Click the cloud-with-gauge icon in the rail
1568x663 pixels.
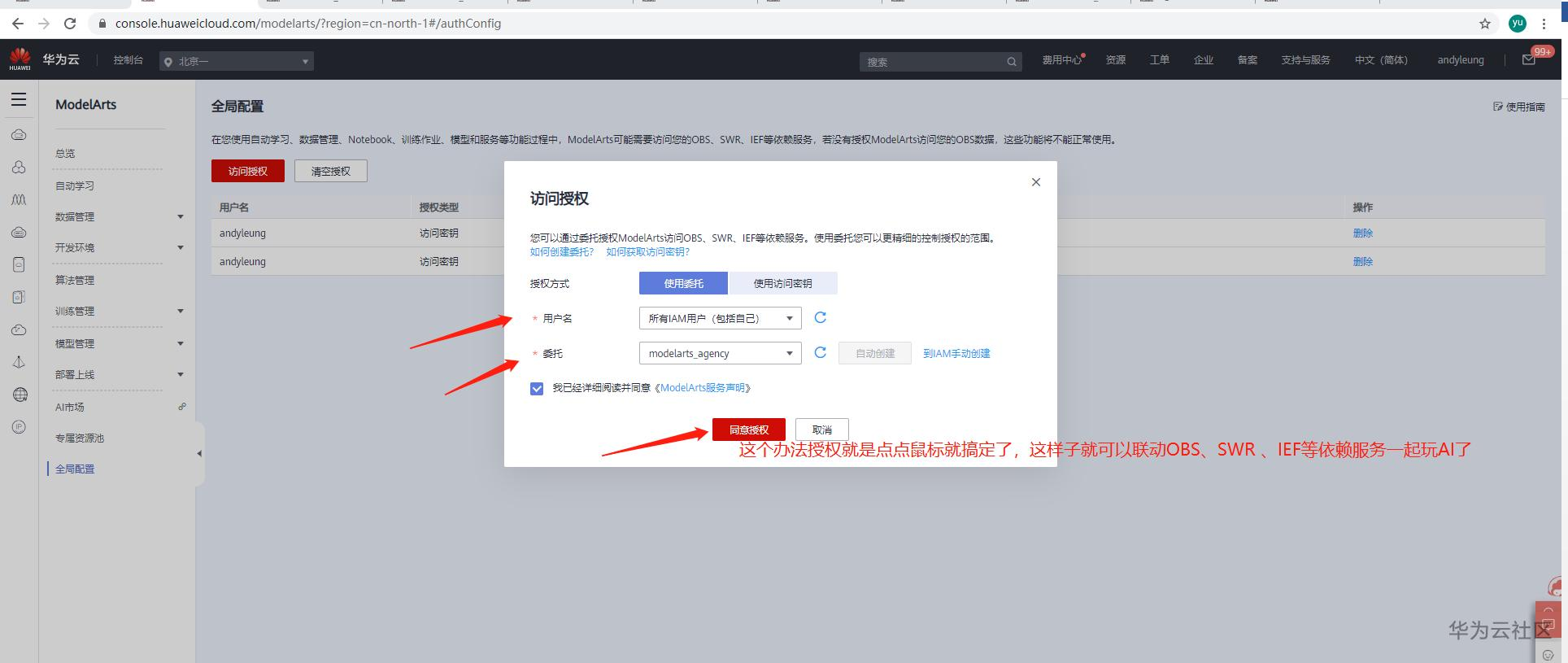tap(19, 232)
